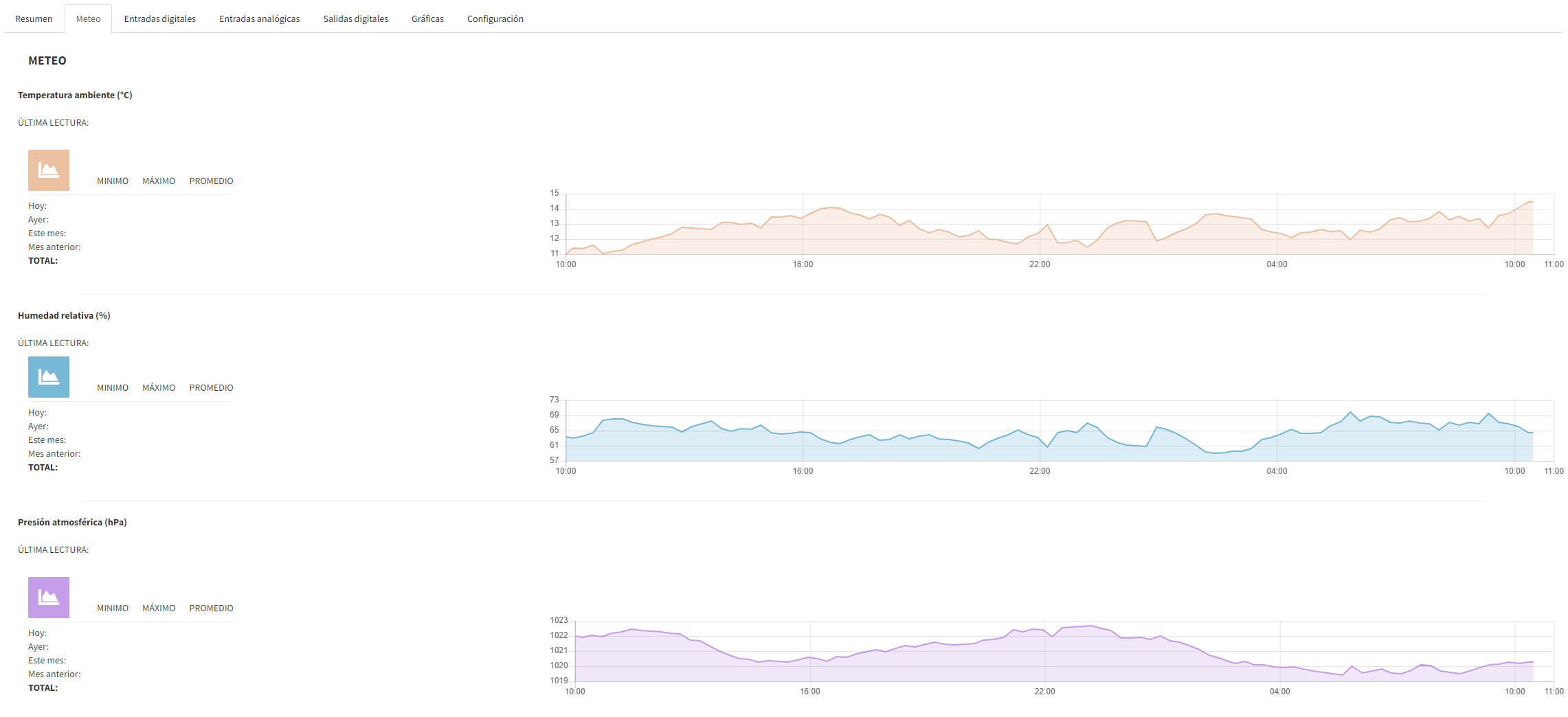This screenshot has width=1568, height=717.
Task: Click the Temperatura ambiente (°C) heading
Action: pos(75,95)
